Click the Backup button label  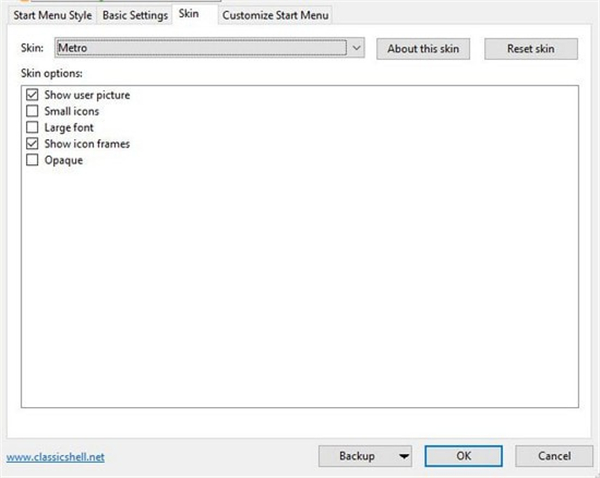tap(357, 456)
